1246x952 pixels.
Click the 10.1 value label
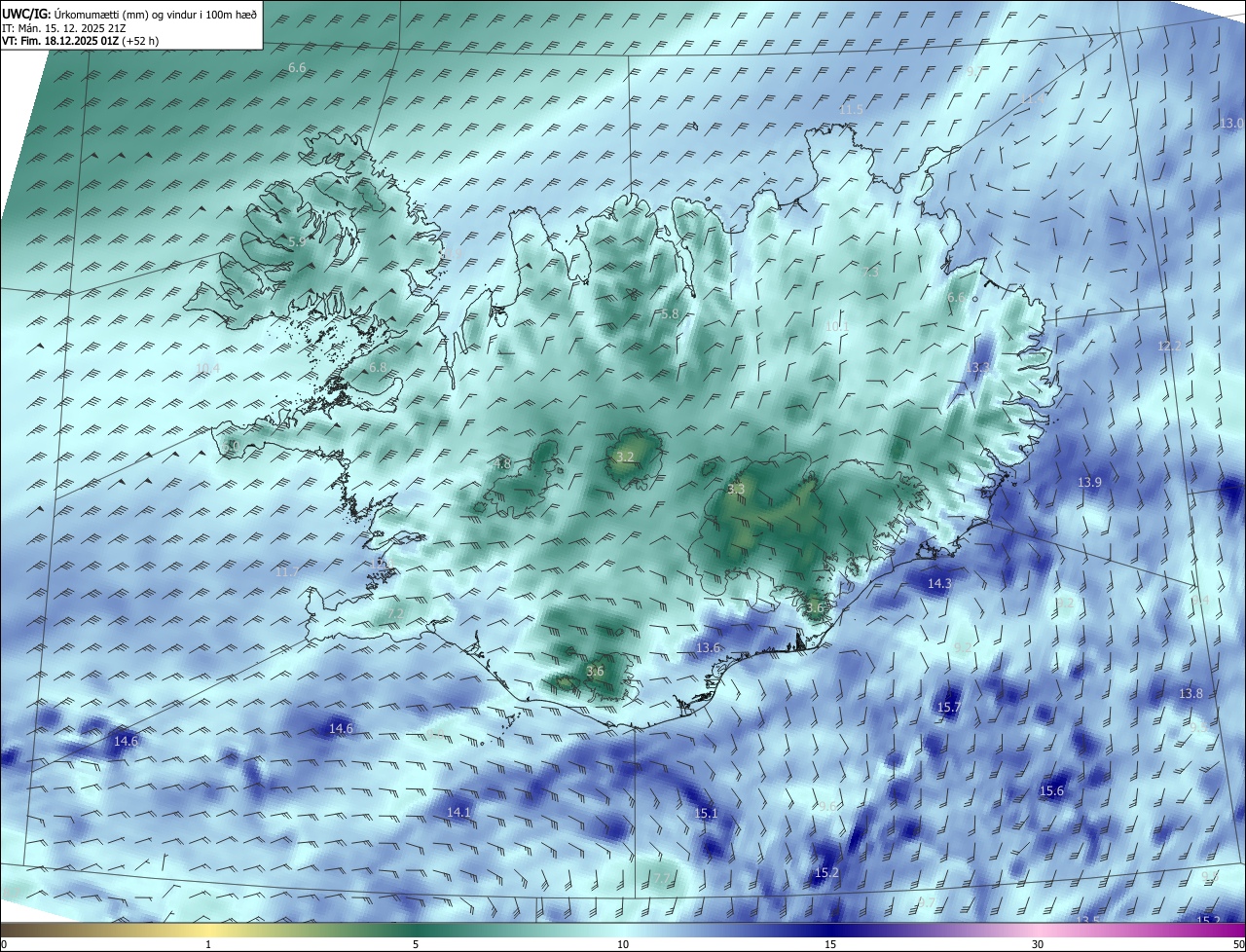tap(837, 326)
